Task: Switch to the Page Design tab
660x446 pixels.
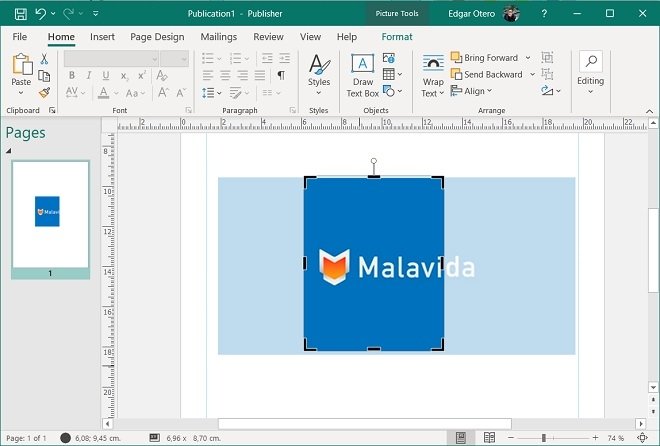Action: tap(157, 37)
